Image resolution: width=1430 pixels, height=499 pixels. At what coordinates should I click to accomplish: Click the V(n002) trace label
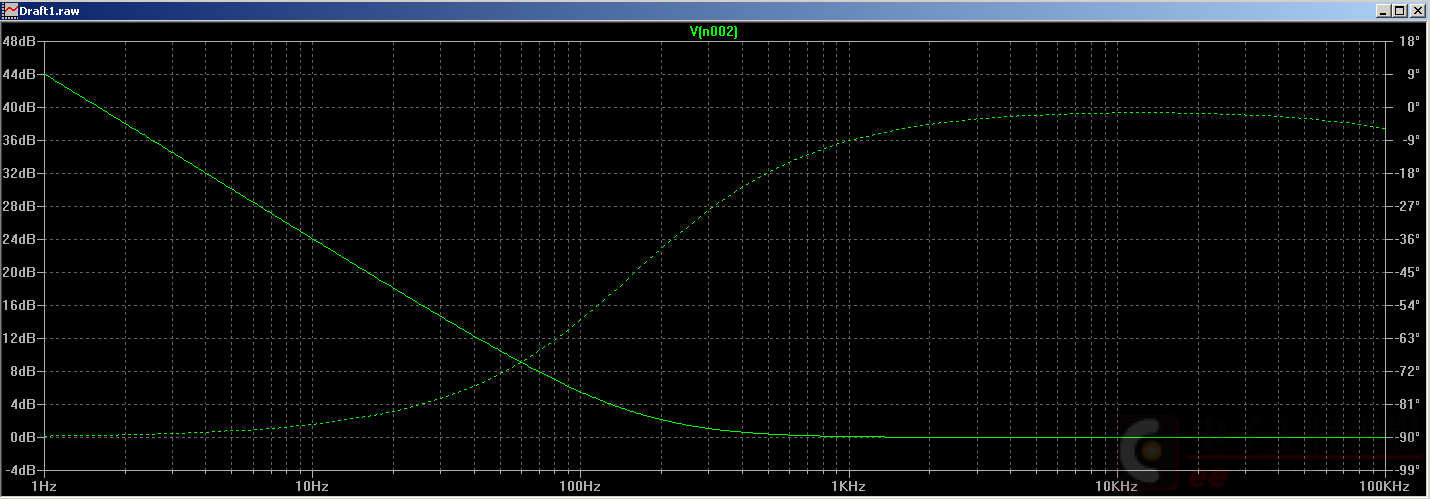[x=714, y=32]
